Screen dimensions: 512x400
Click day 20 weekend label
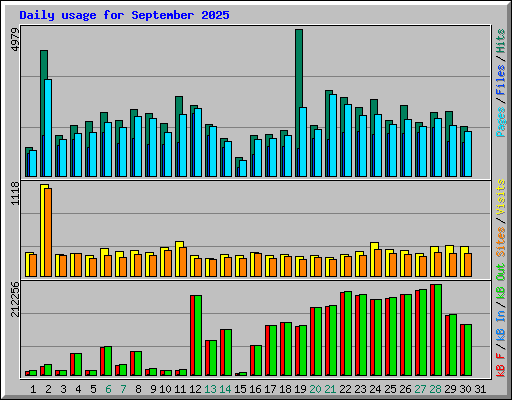point(315,389)
